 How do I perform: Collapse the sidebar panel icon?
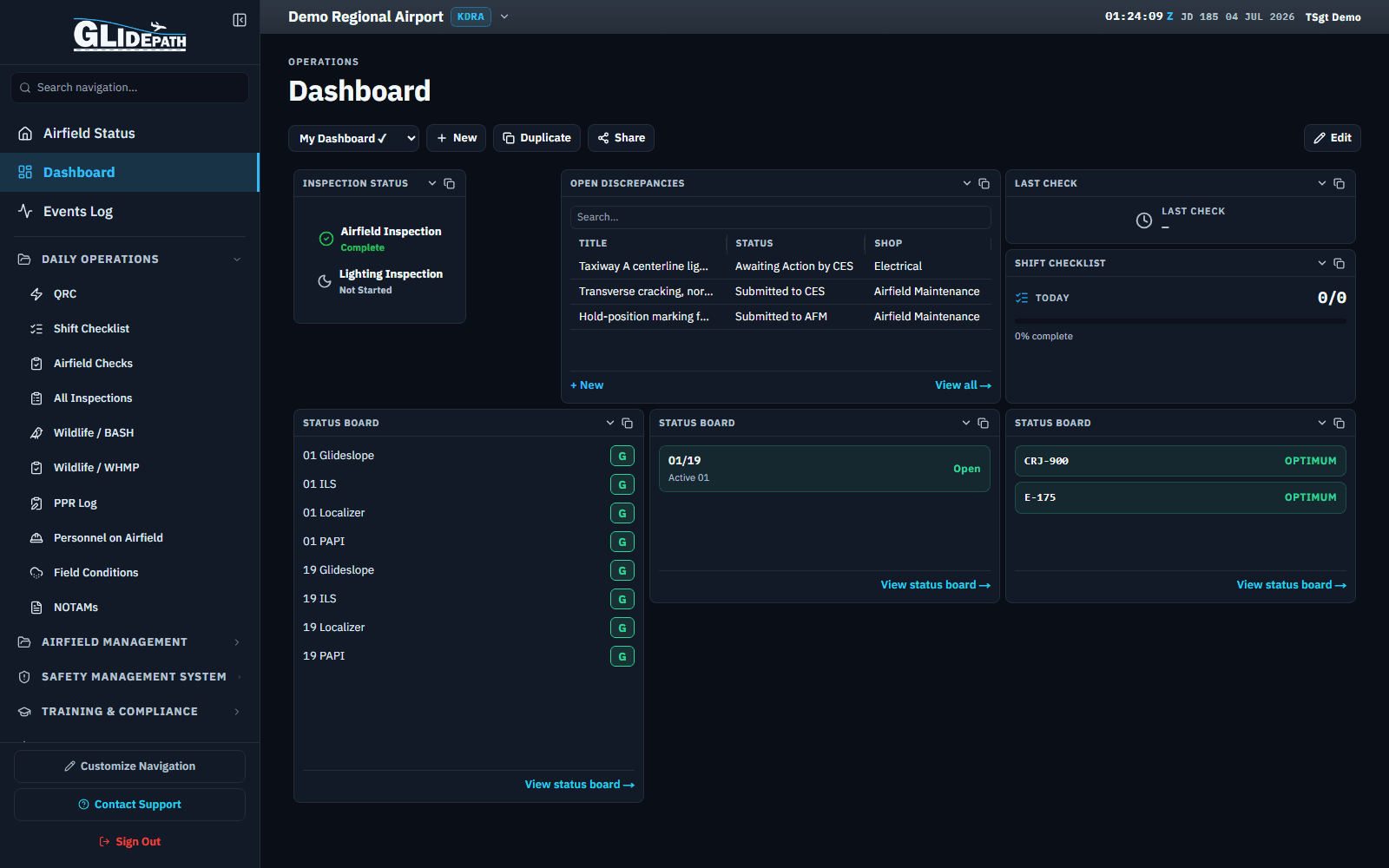(x=240, y=20)
